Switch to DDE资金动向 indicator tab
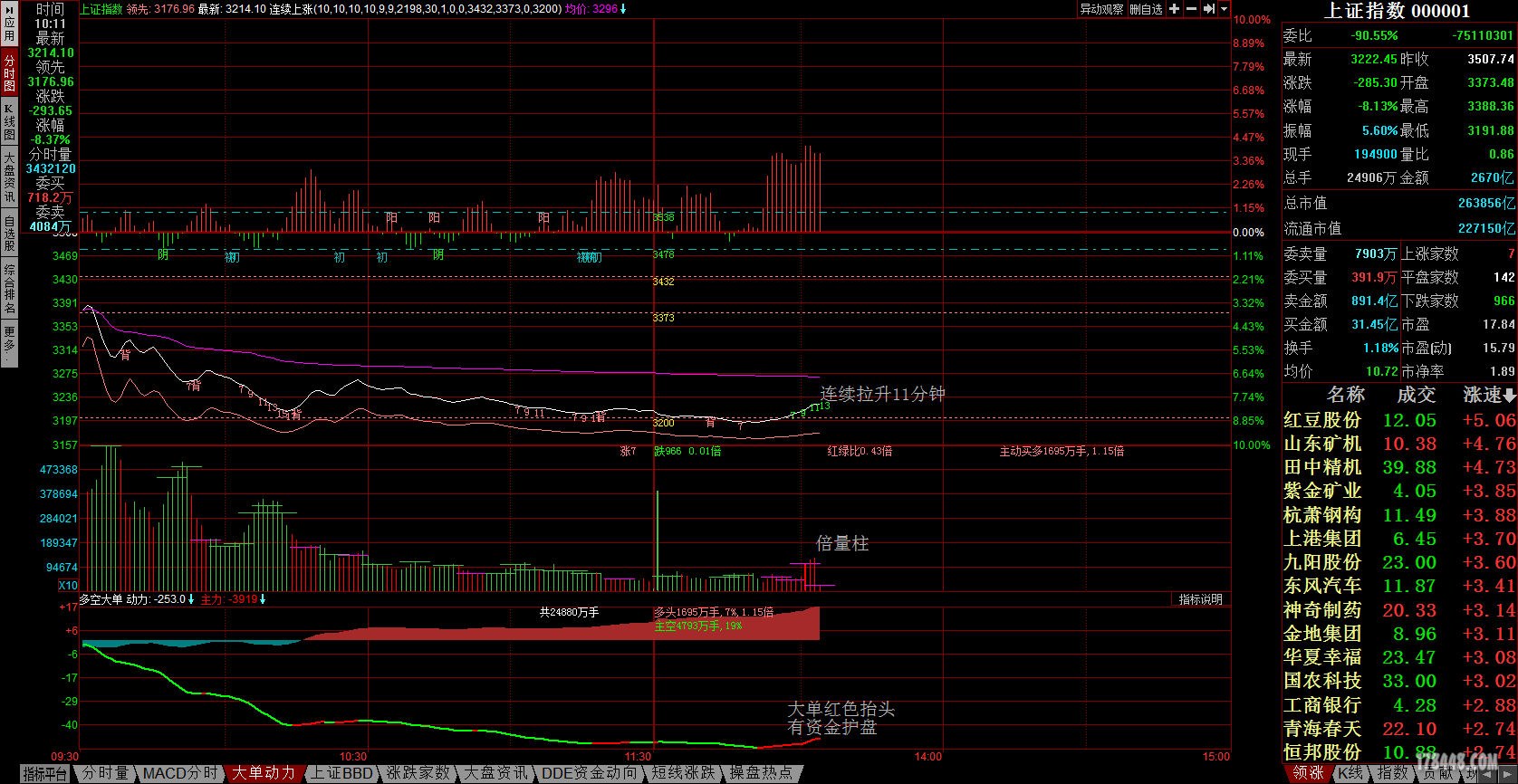Image resolution: width=1518 pixels, height=784 pixels. click(590, 773)
